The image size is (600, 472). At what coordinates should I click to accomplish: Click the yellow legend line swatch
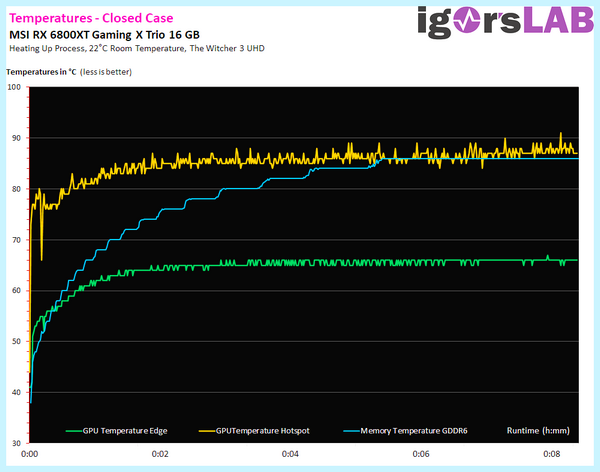[207, 431]
